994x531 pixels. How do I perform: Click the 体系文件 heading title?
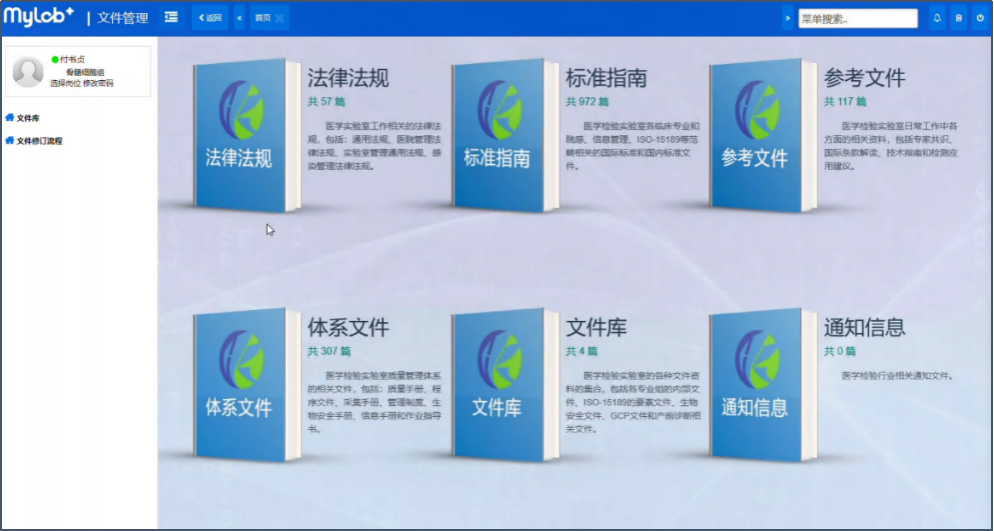[x=348, y=328]
